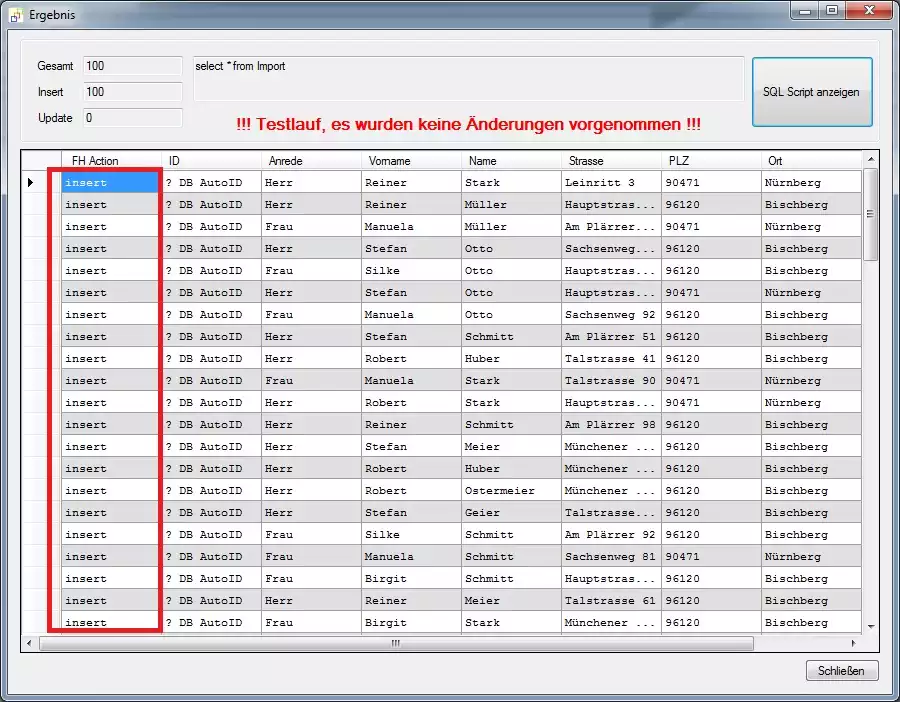900x702 pixels.
Task: Maximize the Ergebnis window
Action: pyautogui.click(x=832, y=10)
